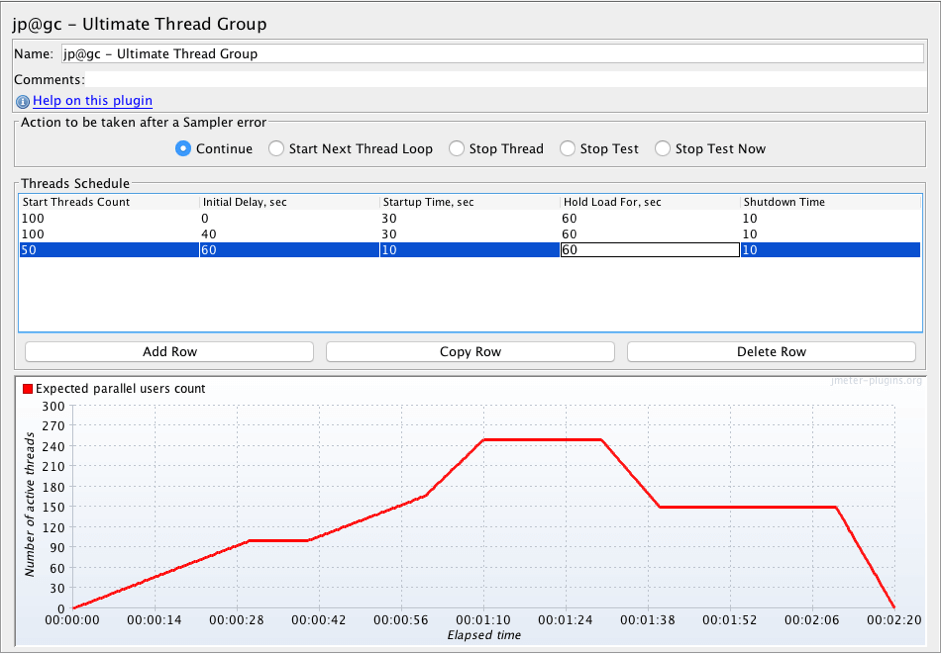Click the edited Hold Load cell in selected row

[650, 250]
